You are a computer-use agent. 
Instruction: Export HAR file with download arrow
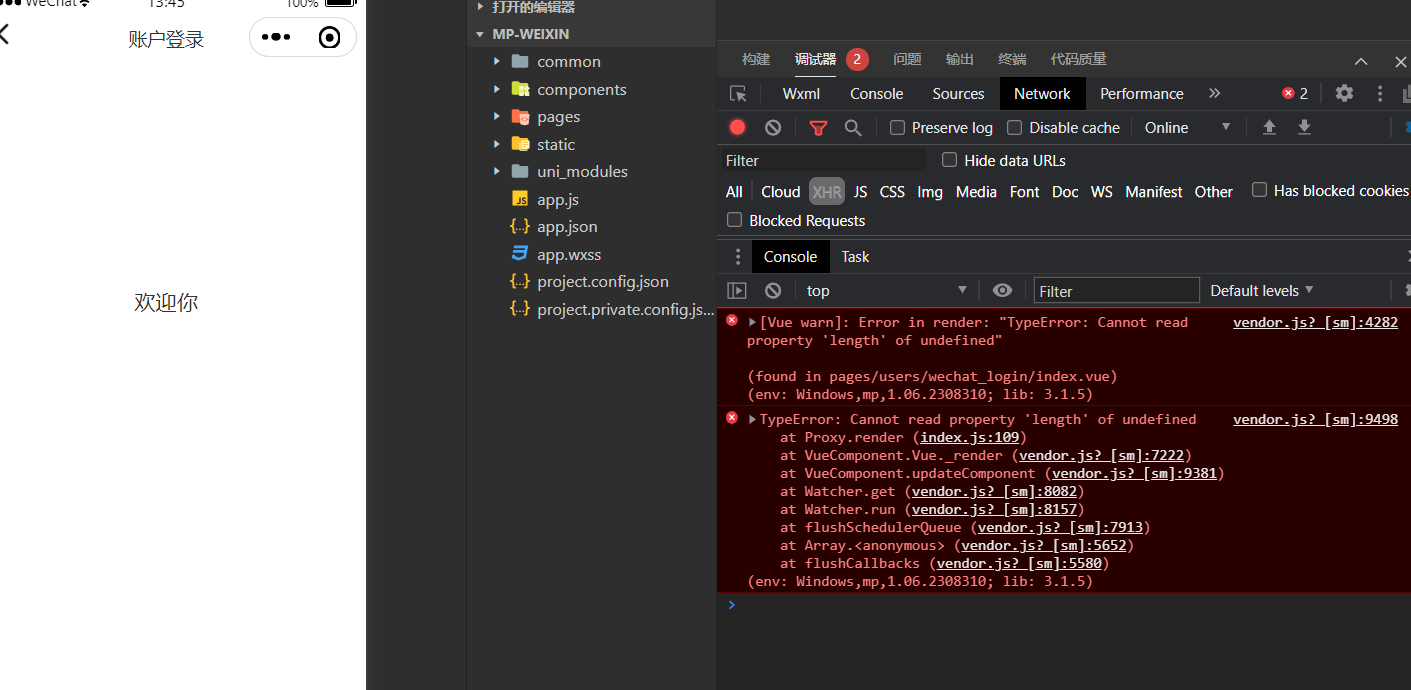[x=1304, y=127]
